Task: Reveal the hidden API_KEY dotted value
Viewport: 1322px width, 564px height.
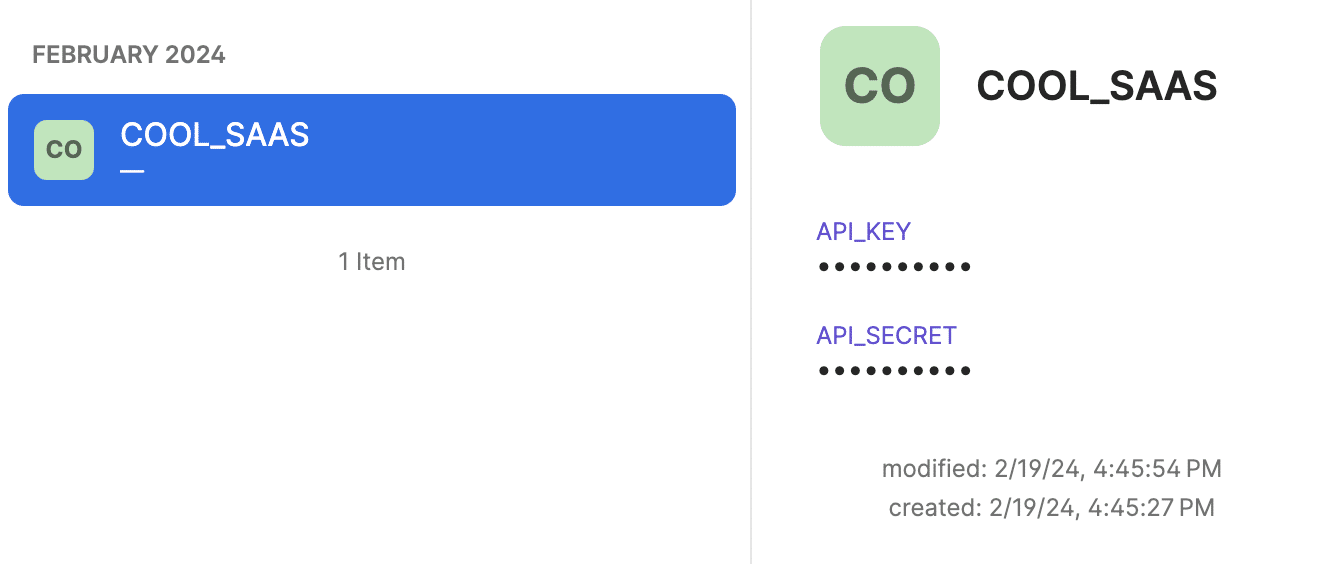Action: 894,267
